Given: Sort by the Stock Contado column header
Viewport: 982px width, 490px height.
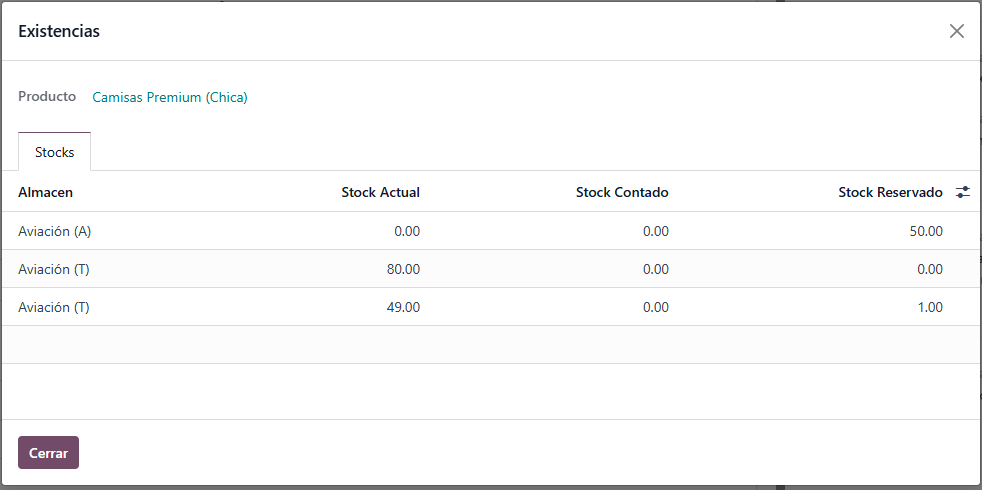Looking at the screenshot, I should (622, 192).
